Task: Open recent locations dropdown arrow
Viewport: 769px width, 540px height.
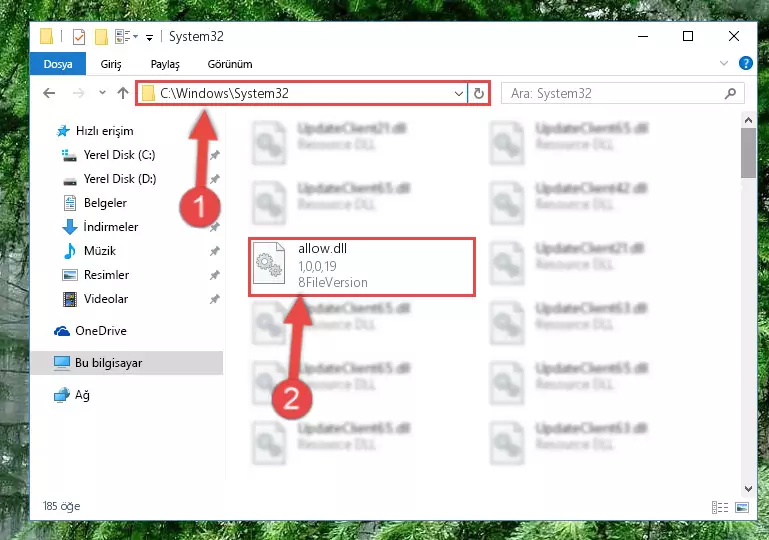Action: (x=102, y=92)
